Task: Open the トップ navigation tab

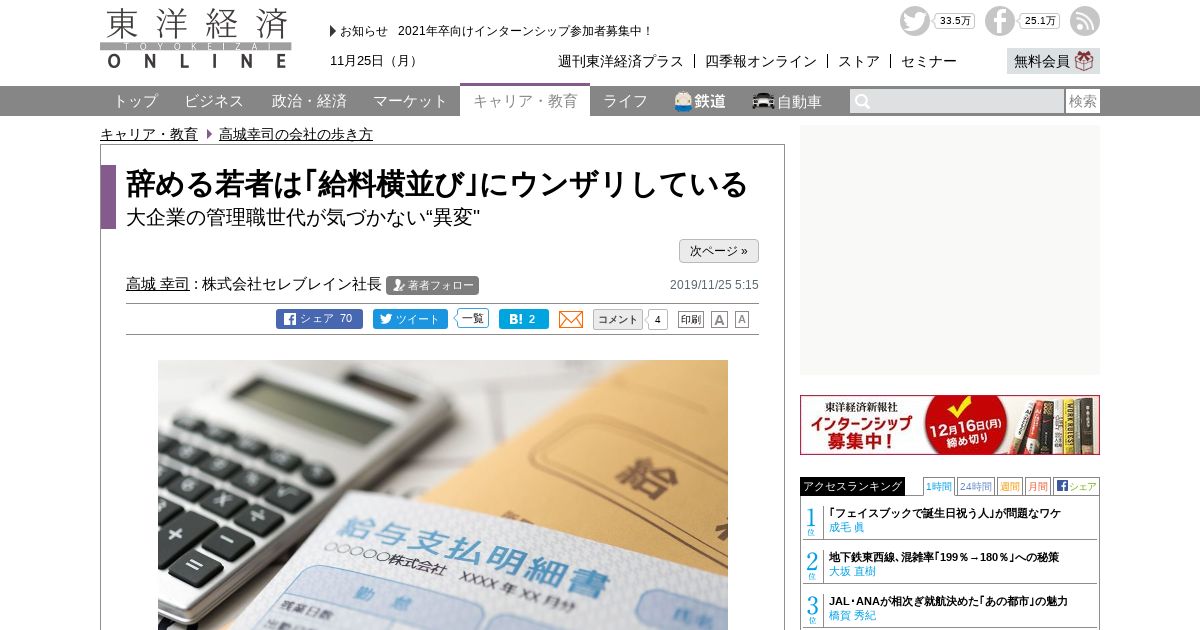Action: pyautogui.click(x=135, y=101)
